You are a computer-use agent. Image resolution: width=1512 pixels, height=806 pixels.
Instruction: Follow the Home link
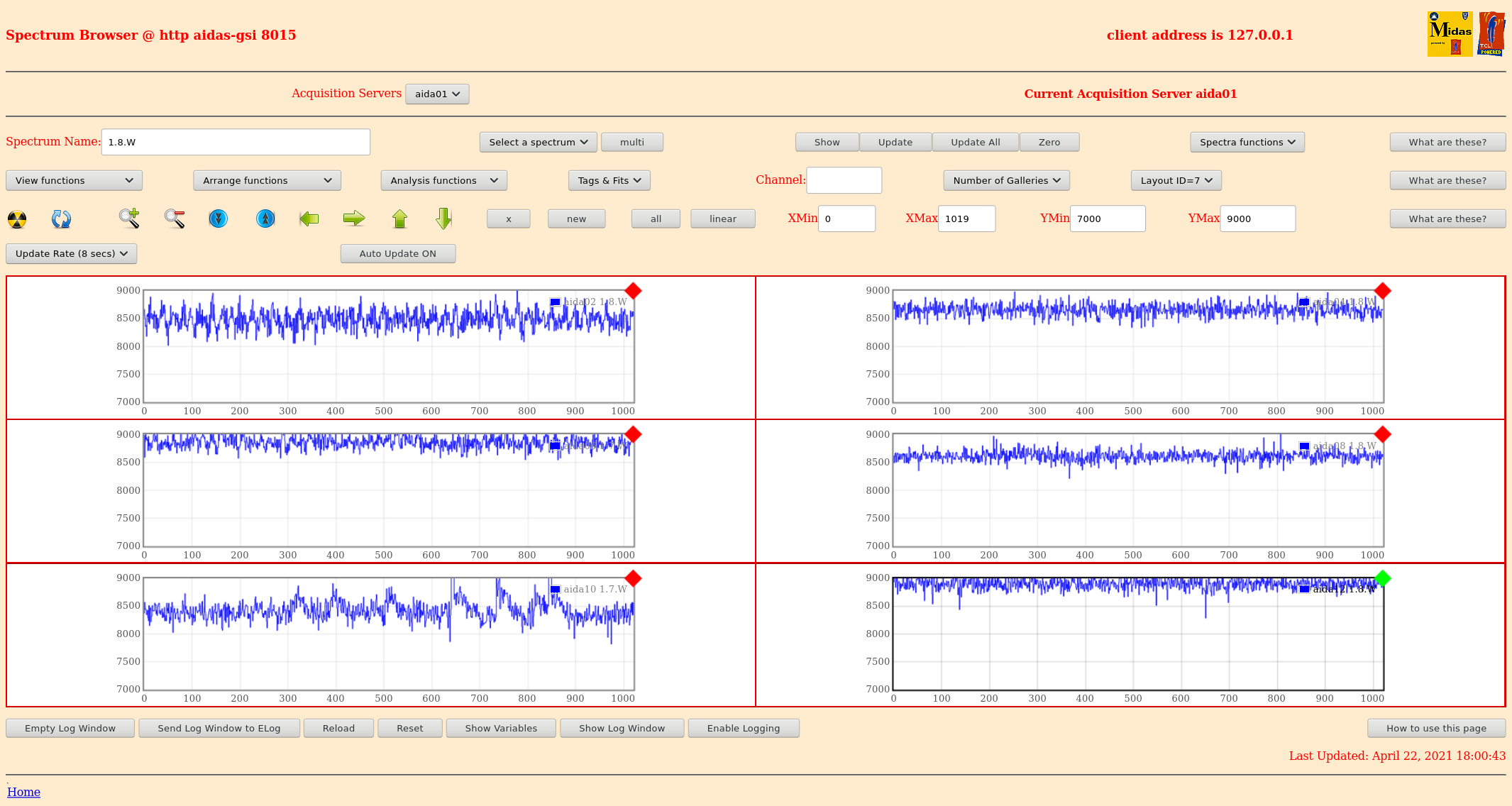click(x=23, y=792)
